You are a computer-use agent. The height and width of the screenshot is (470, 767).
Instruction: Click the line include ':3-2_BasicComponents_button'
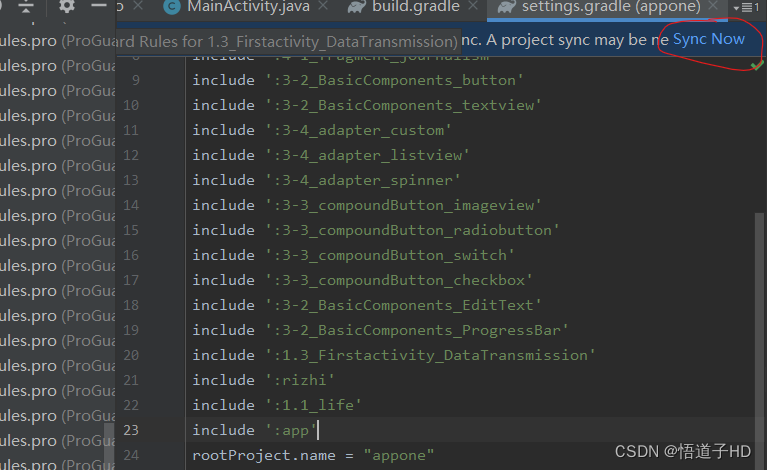358,80
